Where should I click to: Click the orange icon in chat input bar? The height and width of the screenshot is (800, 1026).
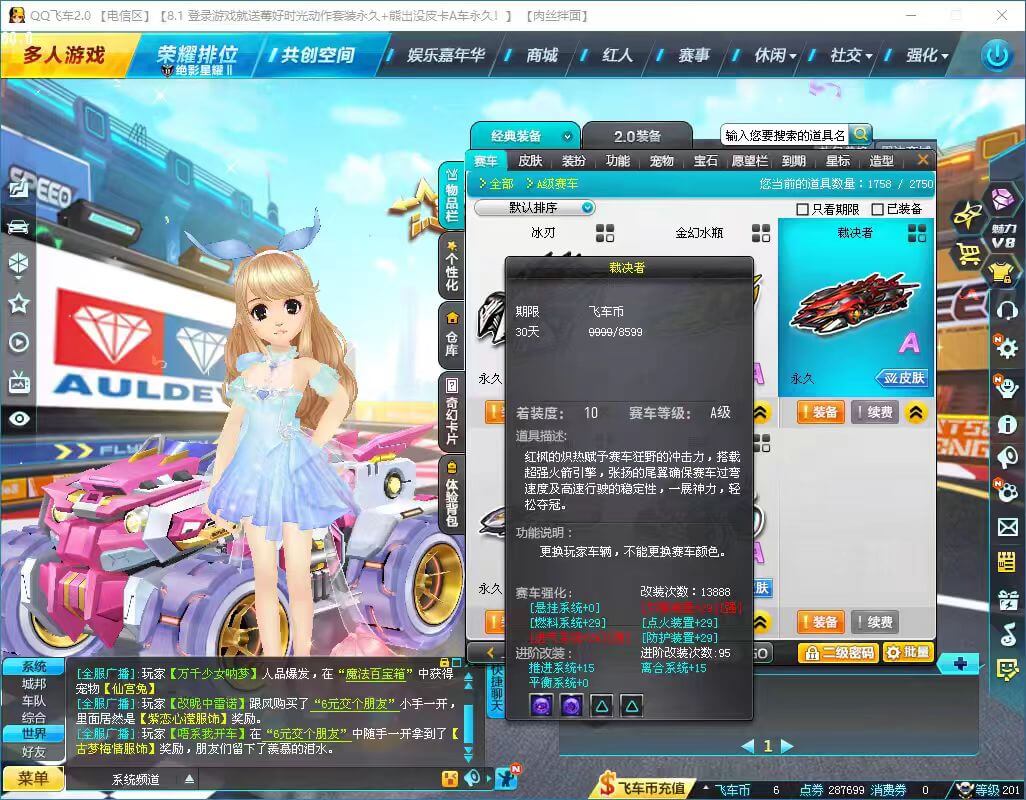point(450,778)
